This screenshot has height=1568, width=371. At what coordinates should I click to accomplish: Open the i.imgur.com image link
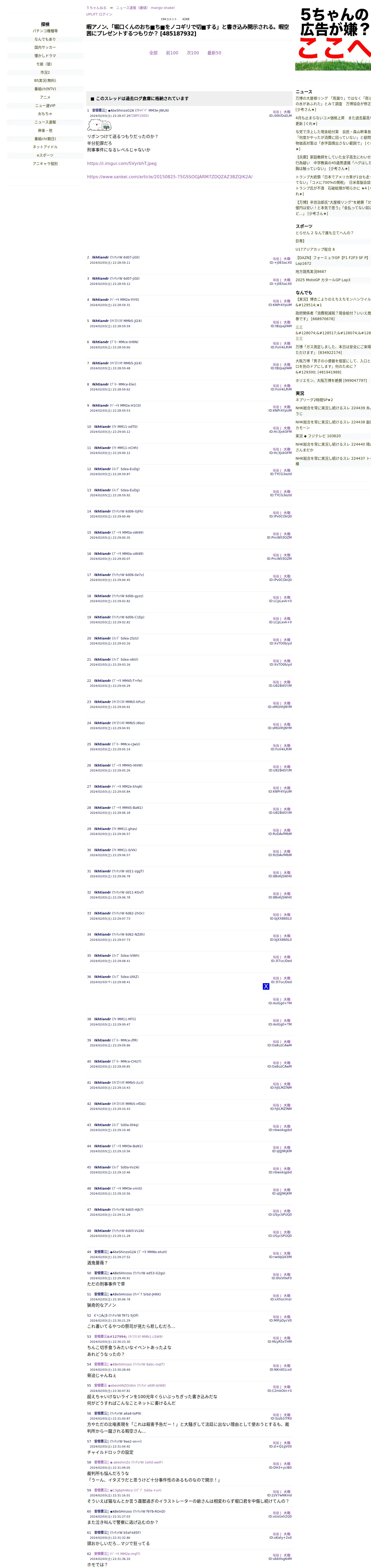point(122,163)
